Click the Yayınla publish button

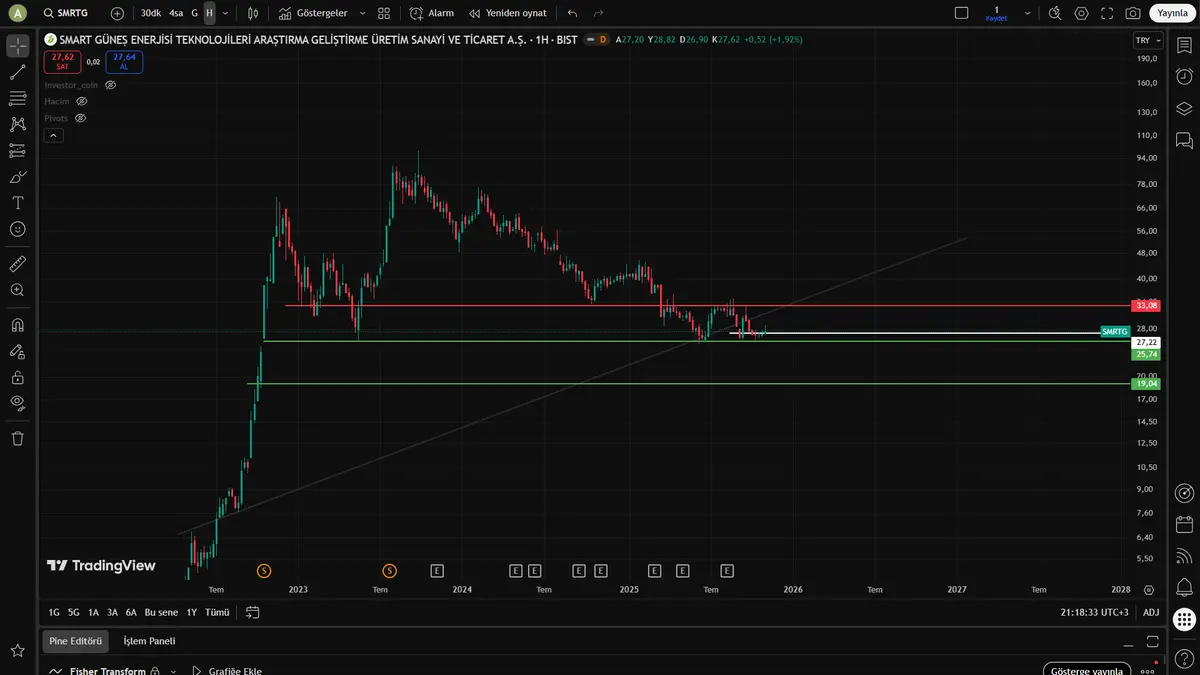click(x=1171, y=13)
